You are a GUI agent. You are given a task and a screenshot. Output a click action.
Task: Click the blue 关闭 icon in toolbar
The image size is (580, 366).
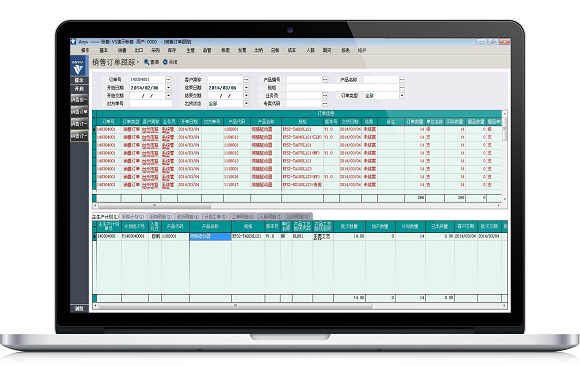tap(165, 62)
